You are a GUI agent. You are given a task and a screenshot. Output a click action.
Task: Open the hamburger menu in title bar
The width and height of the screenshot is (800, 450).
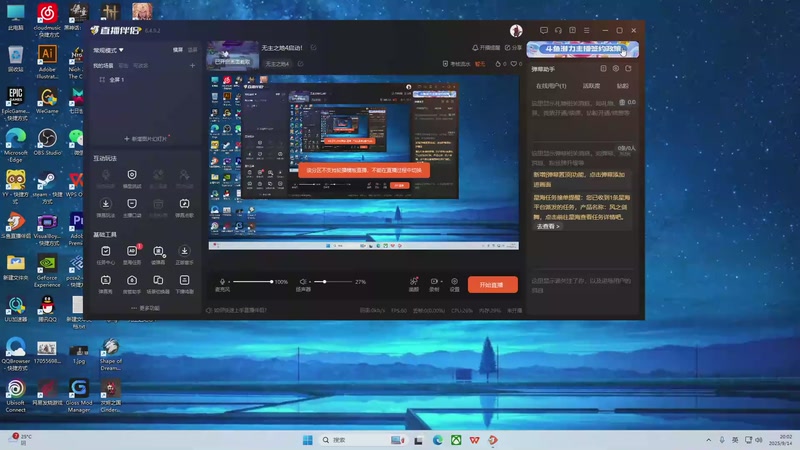587,31
